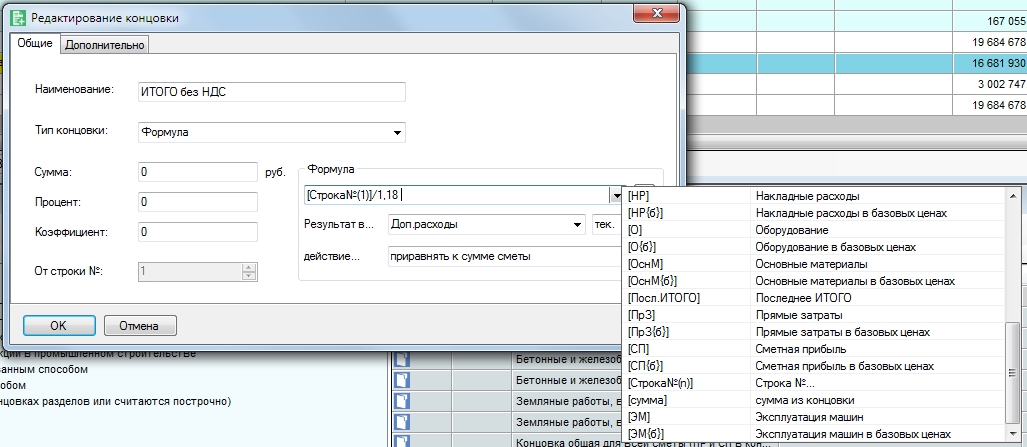1027x447 pixels.
Task: Switch to the Дополнительно tab
Action: (105, 44)
